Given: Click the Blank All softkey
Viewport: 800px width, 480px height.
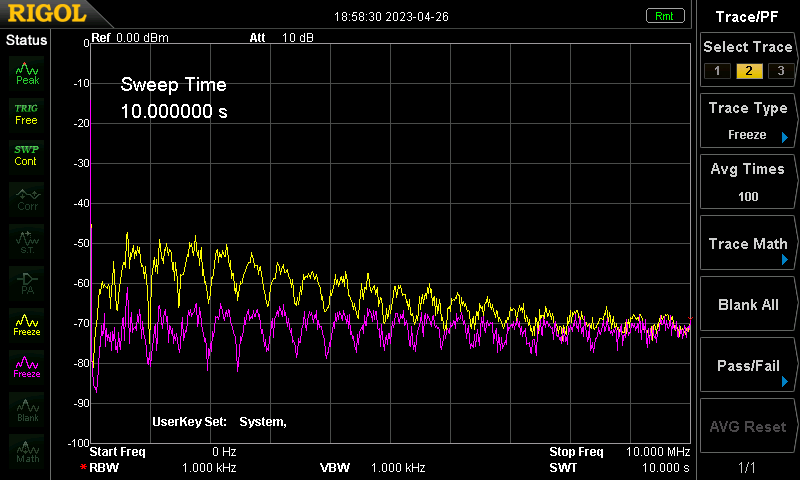Looking at the screenshot, I should point(748,305).
